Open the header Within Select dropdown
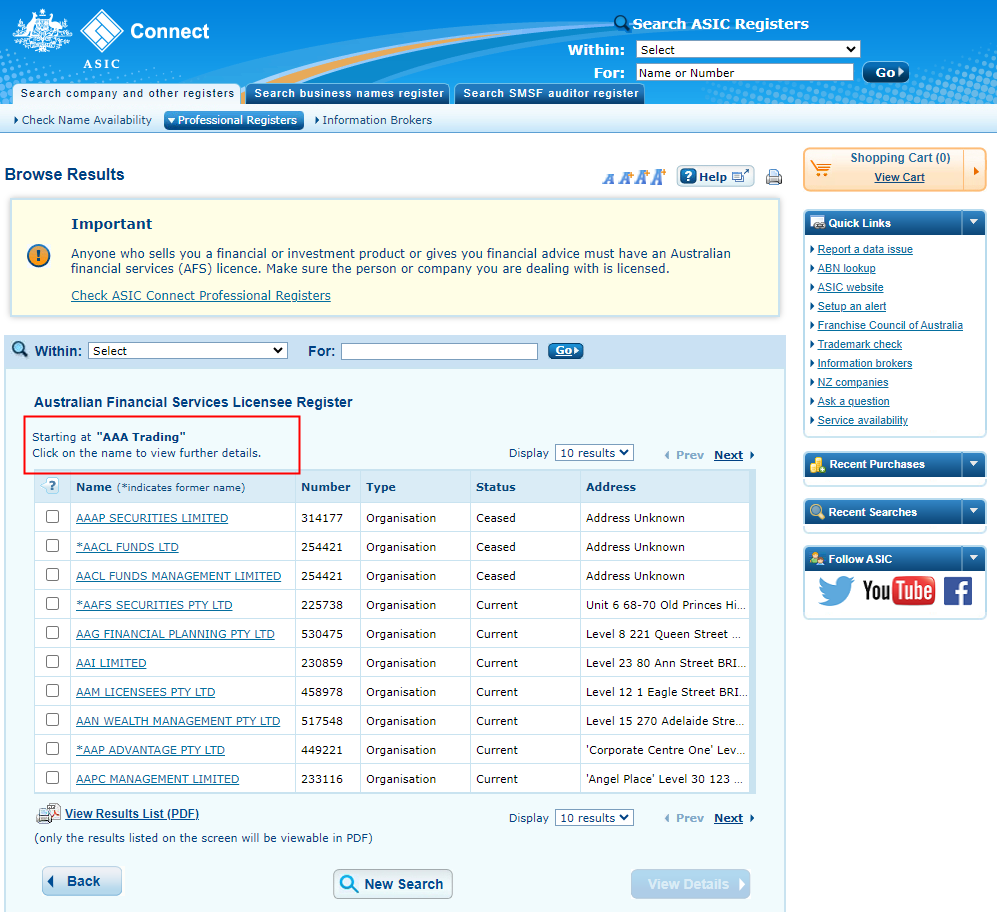This screenshot has width=997, height=912. (x=748, y=50)
